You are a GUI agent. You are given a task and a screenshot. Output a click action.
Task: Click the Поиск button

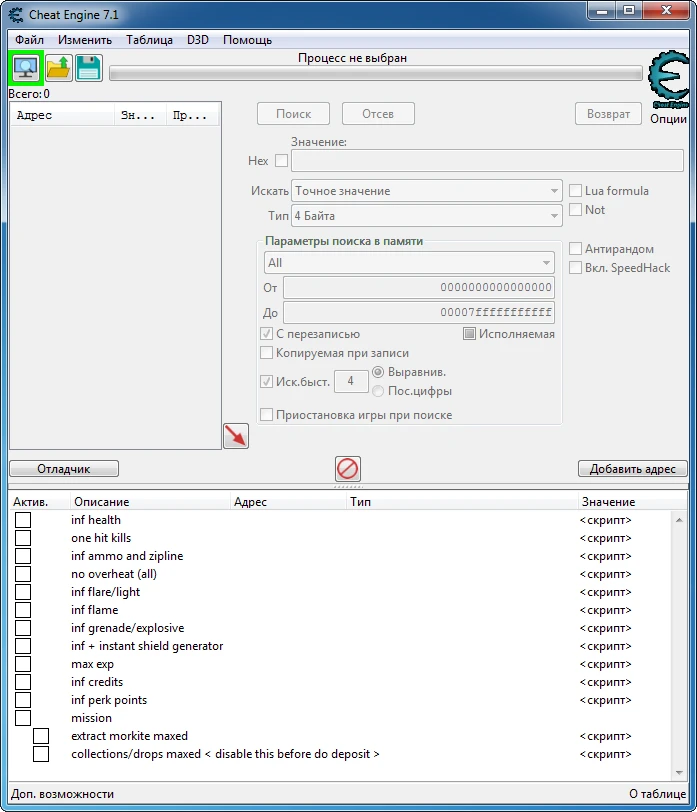[293, 114]
